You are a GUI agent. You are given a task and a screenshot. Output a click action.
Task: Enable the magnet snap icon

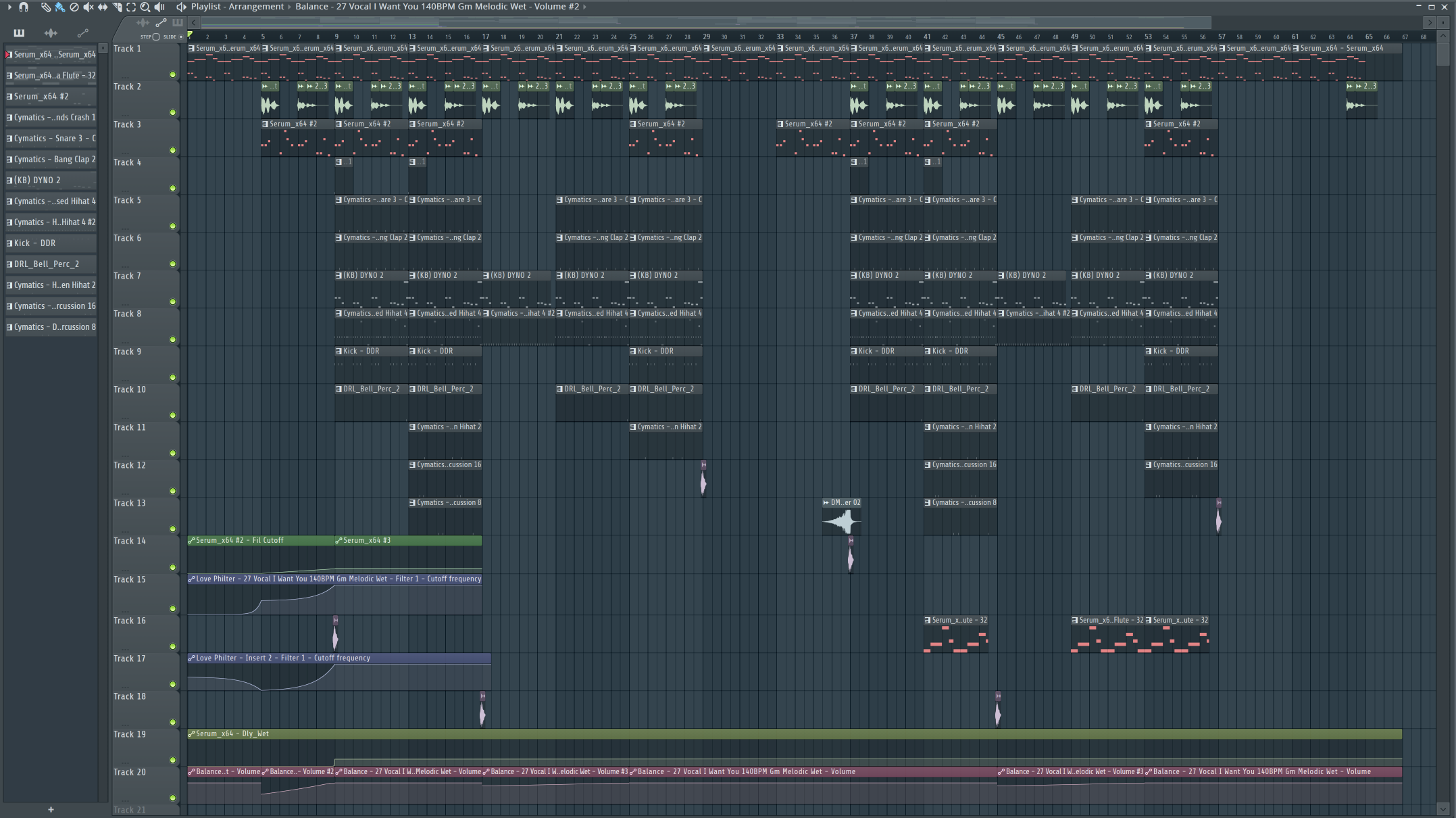click(x=24, y=7)
